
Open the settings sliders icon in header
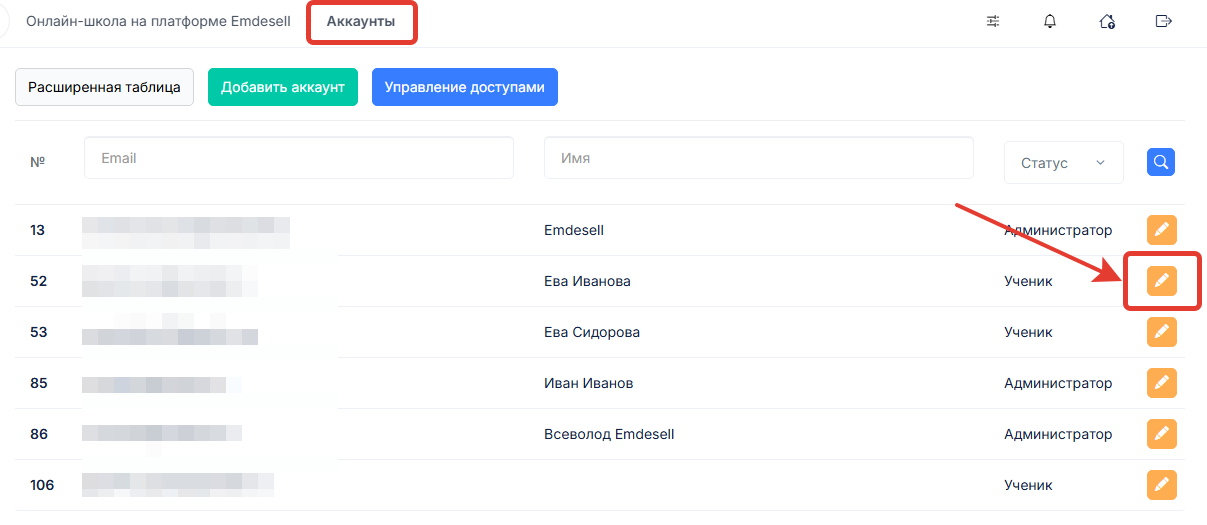(x=993, y=21)
